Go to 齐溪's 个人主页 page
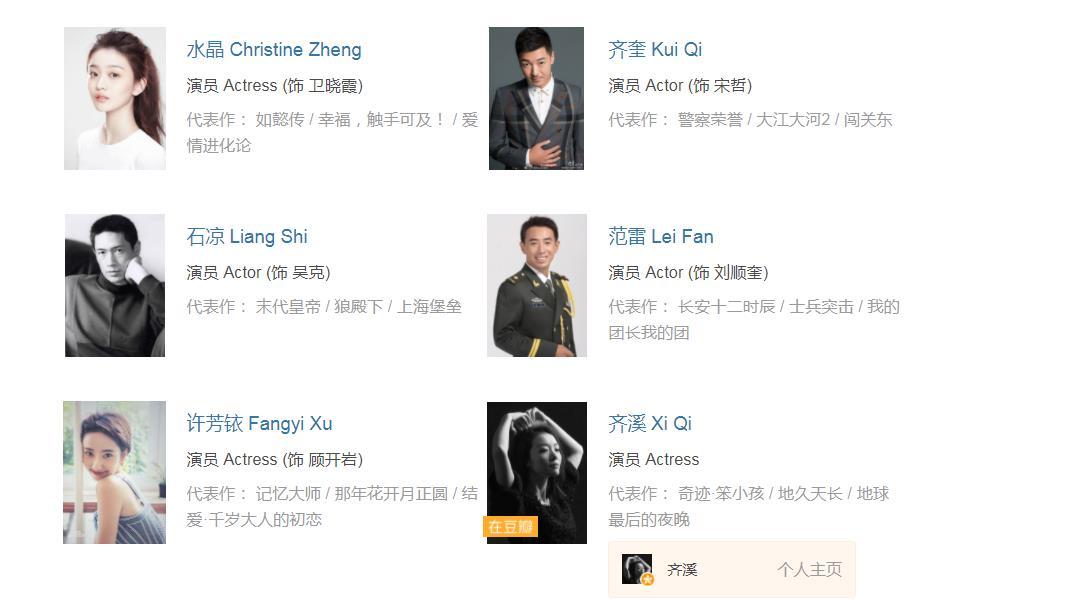The image size is (1066, 607). 810,570
